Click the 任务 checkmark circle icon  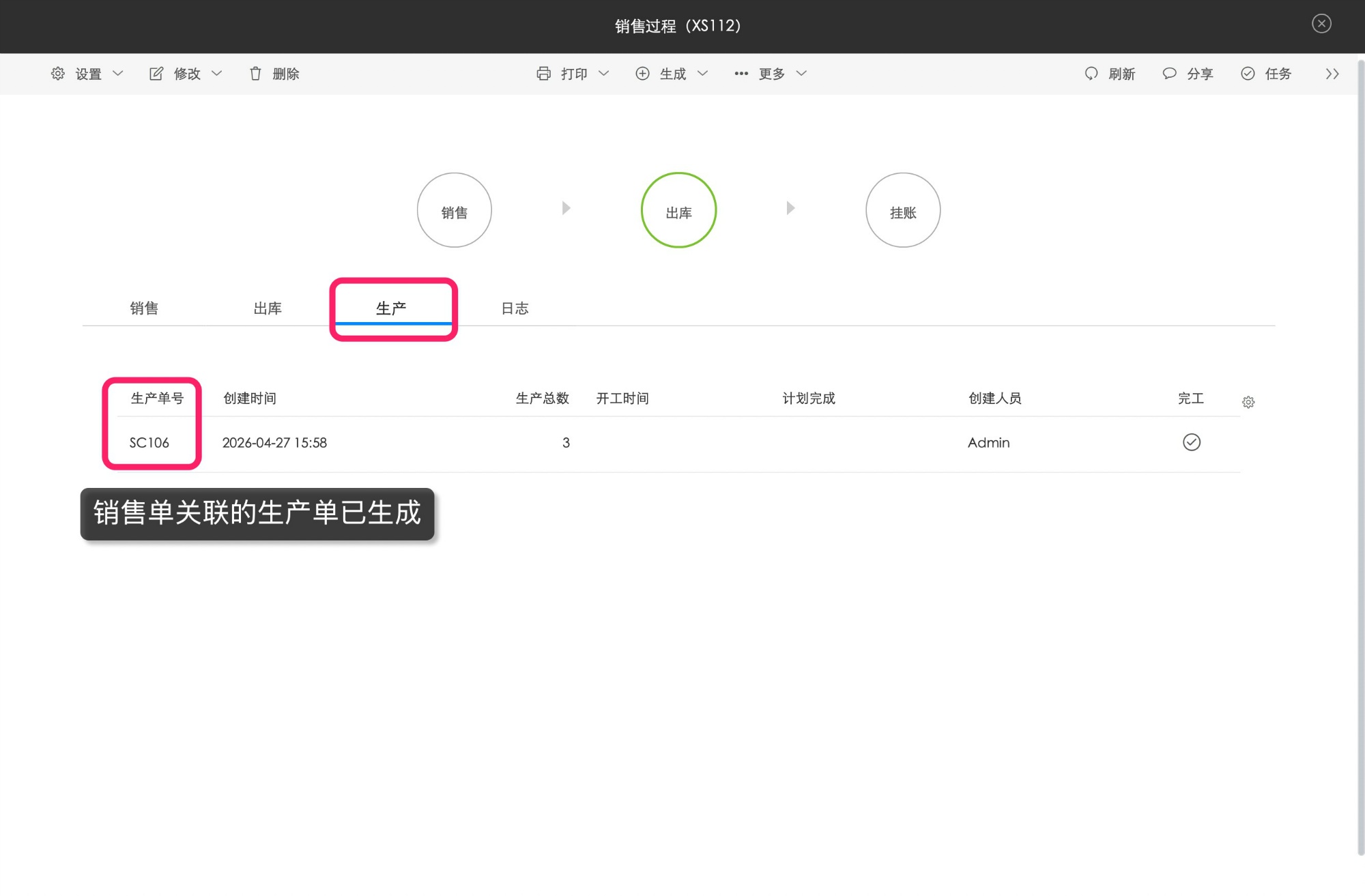click(1248, 74)
